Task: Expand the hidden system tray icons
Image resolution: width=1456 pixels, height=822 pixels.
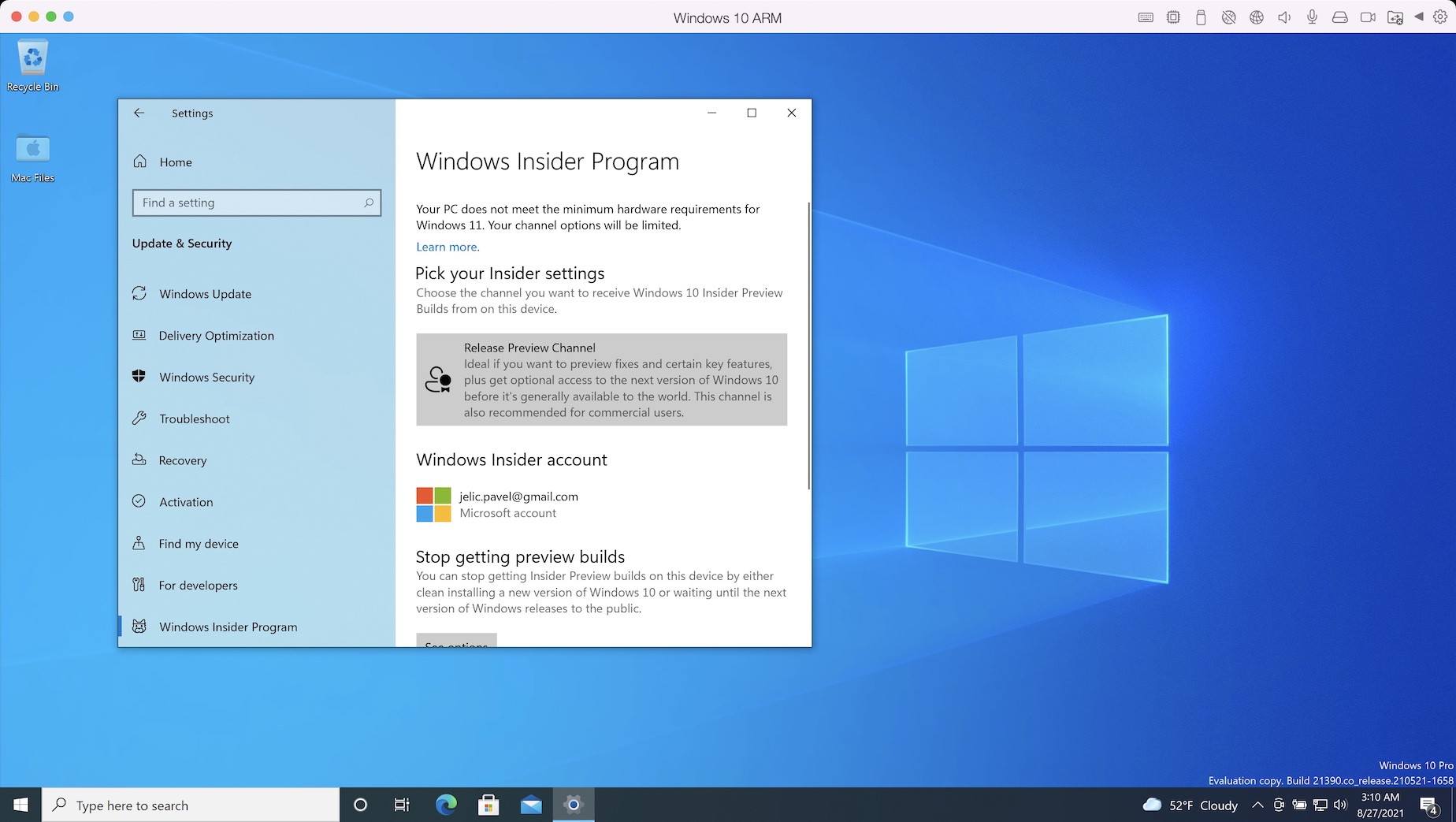Action: click(1257, 805)
